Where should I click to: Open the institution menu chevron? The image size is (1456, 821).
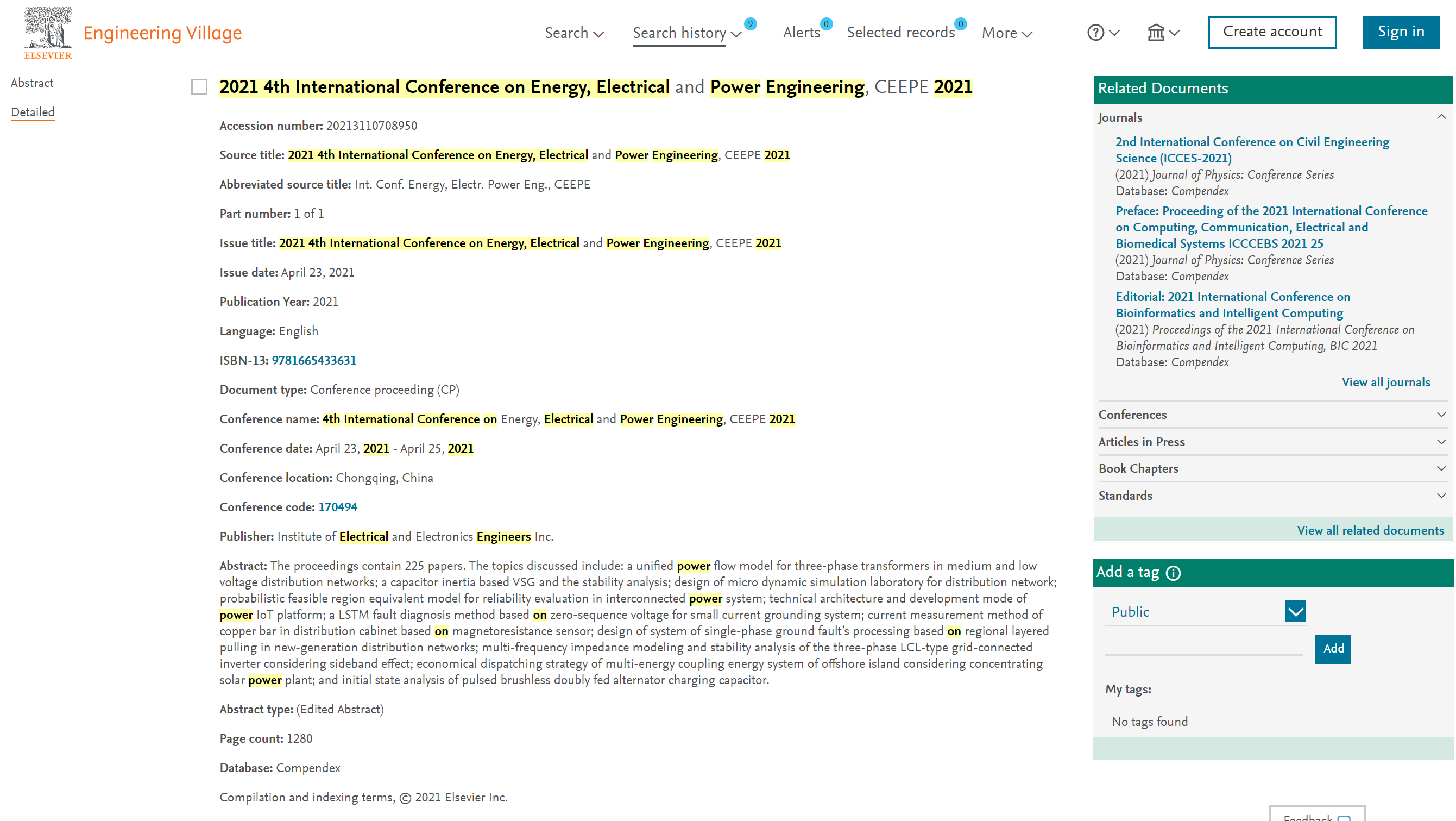pyautogui.click(x=1175, y=33)
